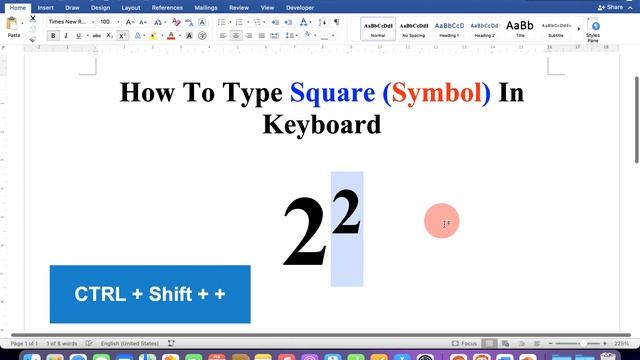Open the Layout tab
This screenshot has height=360, width=640.
(x=131, y=8)
